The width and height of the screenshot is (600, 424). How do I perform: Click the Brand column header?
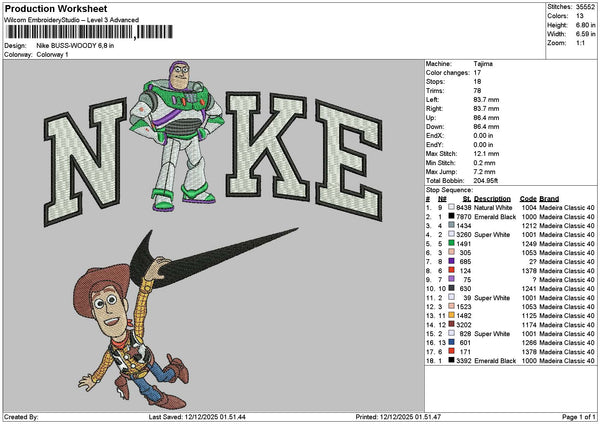[x=549, y=199]
